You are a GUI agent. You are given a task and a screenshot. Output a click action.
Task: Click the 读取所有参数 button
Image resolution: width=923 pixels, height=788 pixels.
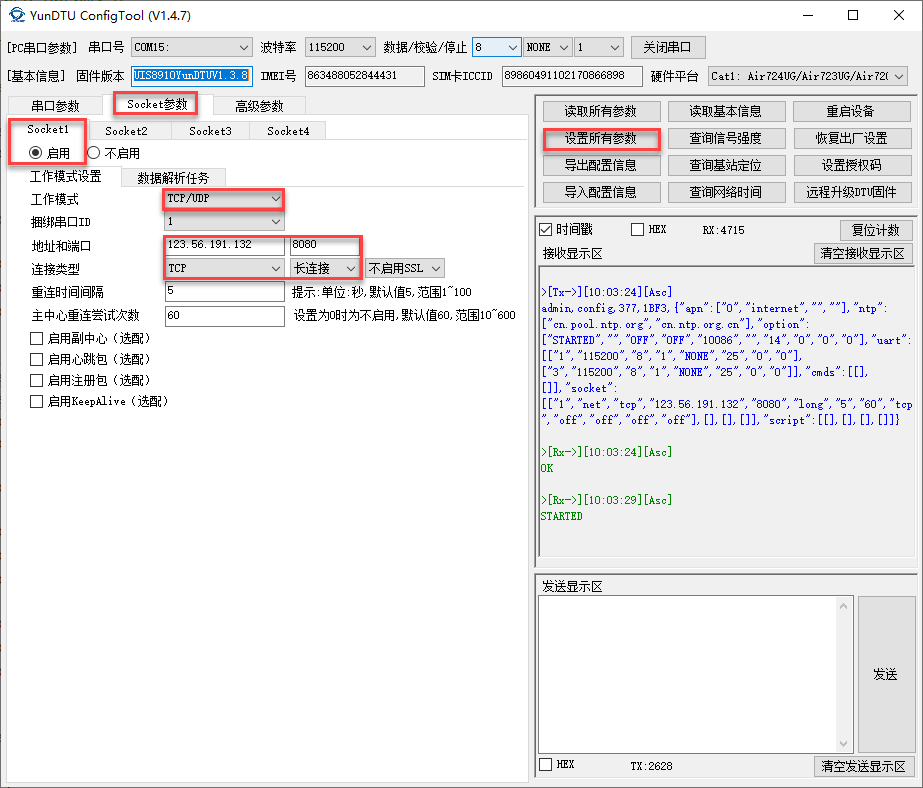click(x=601, y=111)
